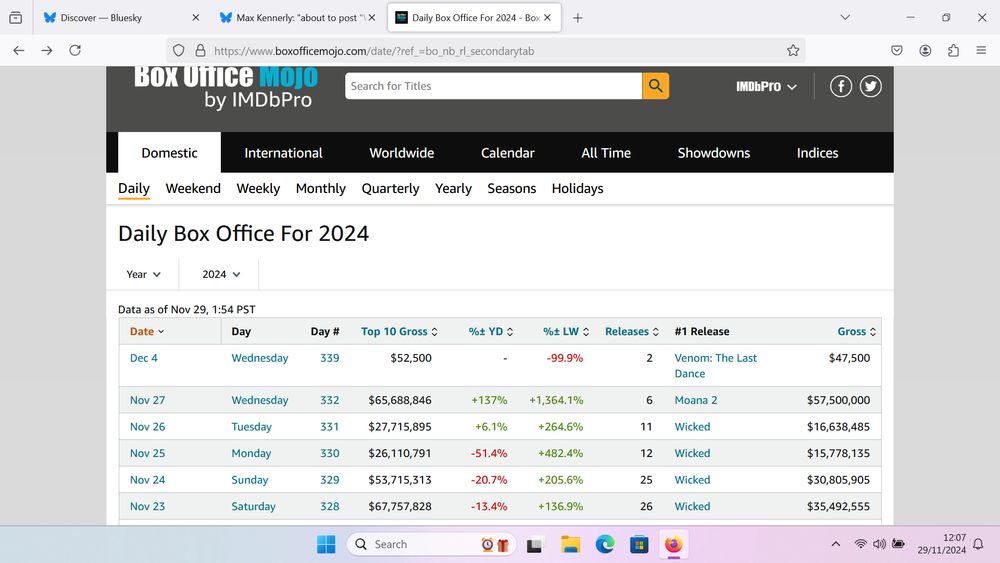Close the Discover — Bluesky tab
This screenshot has width=1000, height=563.
point(196,18)
